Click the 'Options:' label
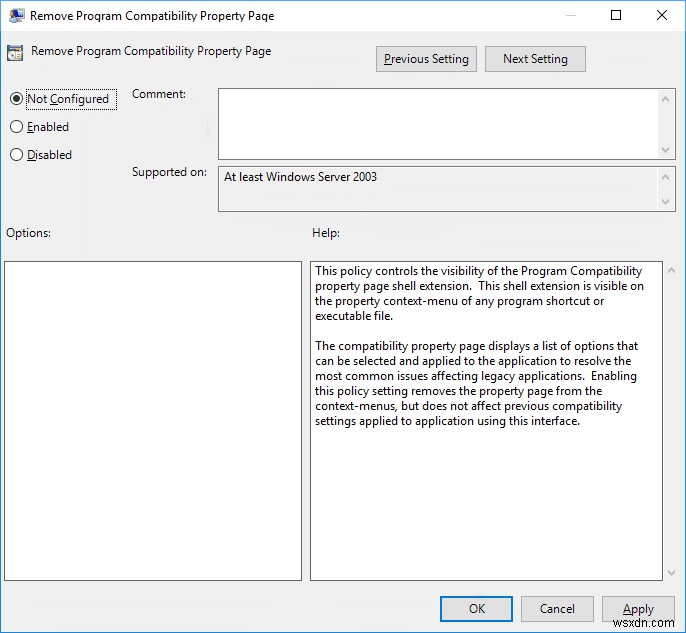This screenshot has height=633, width=686. point(28,233)
